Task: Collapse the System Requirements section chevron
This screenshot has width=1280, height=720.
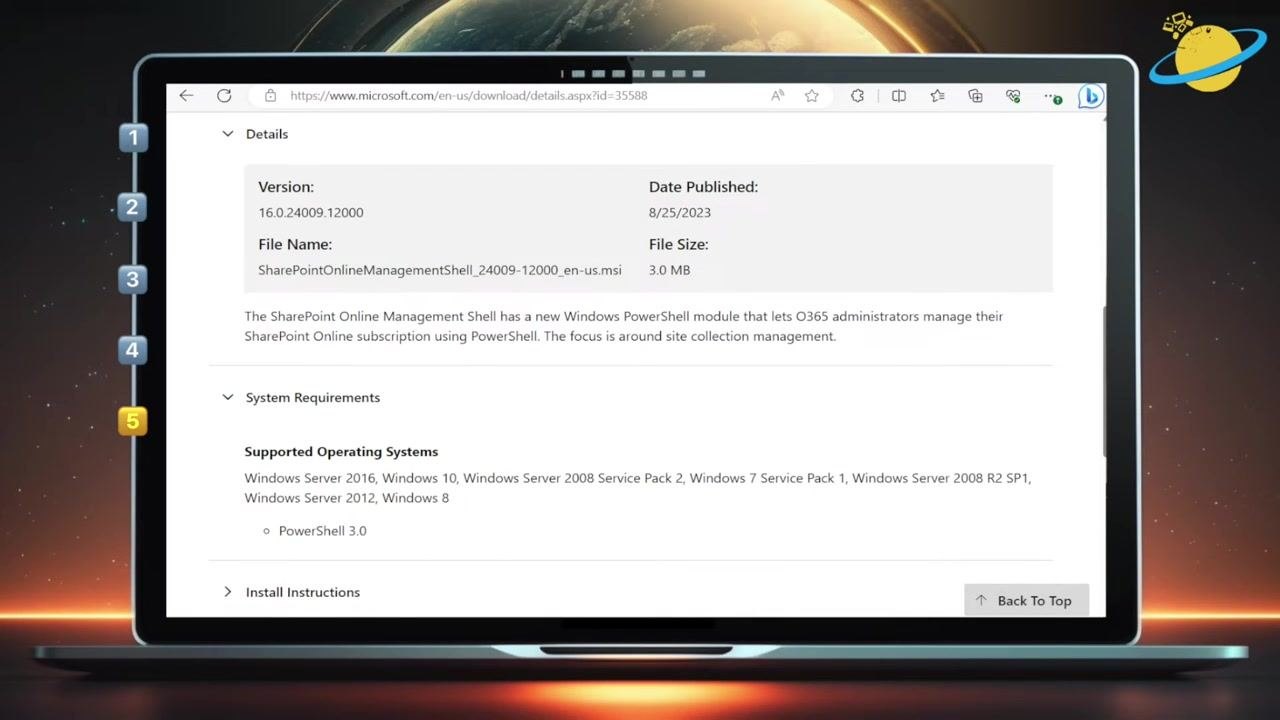Action: [x=227, y=397]
